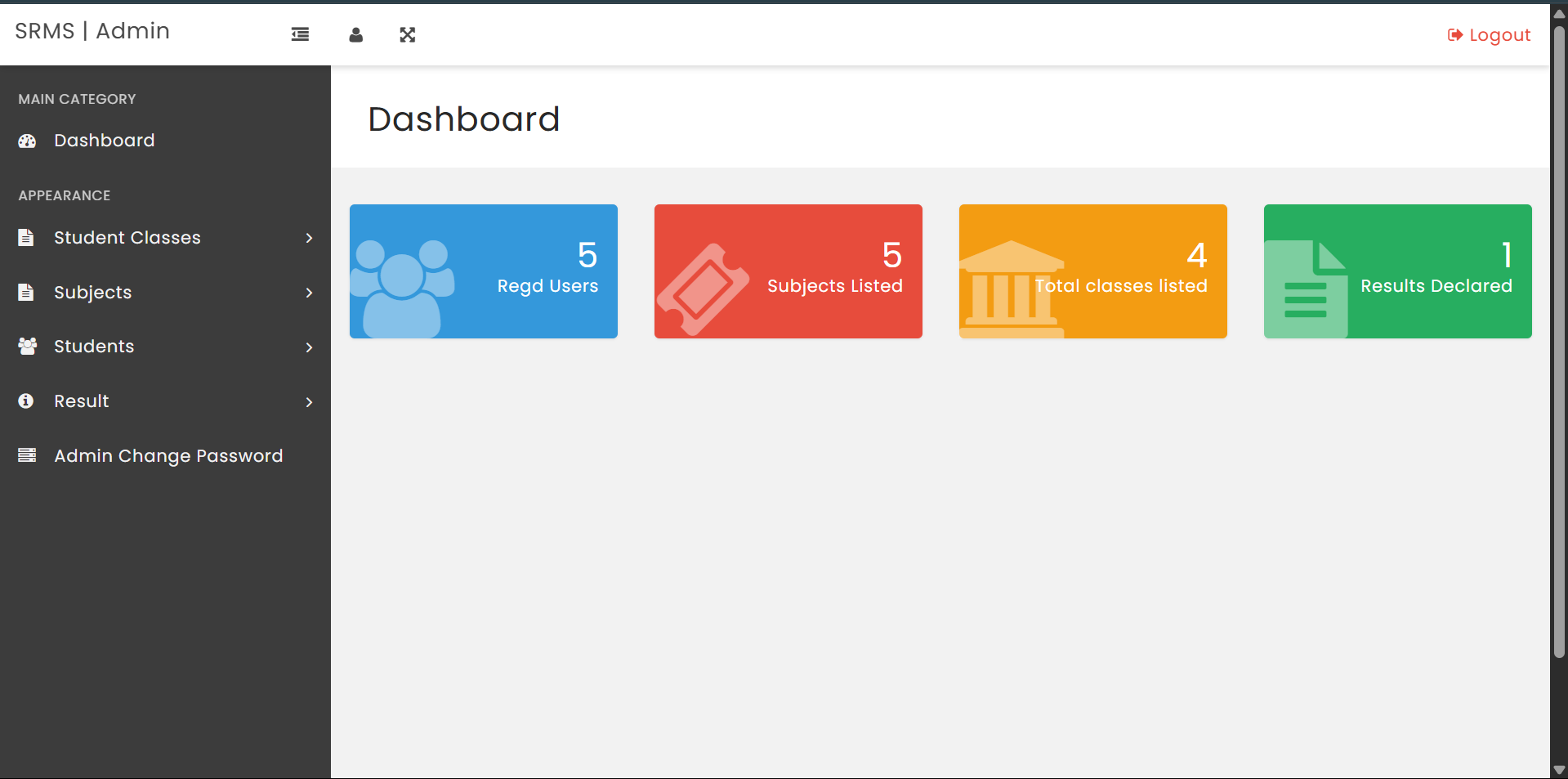
Task: Click the Student Classes document icon
Action: (x=26, y=238)
